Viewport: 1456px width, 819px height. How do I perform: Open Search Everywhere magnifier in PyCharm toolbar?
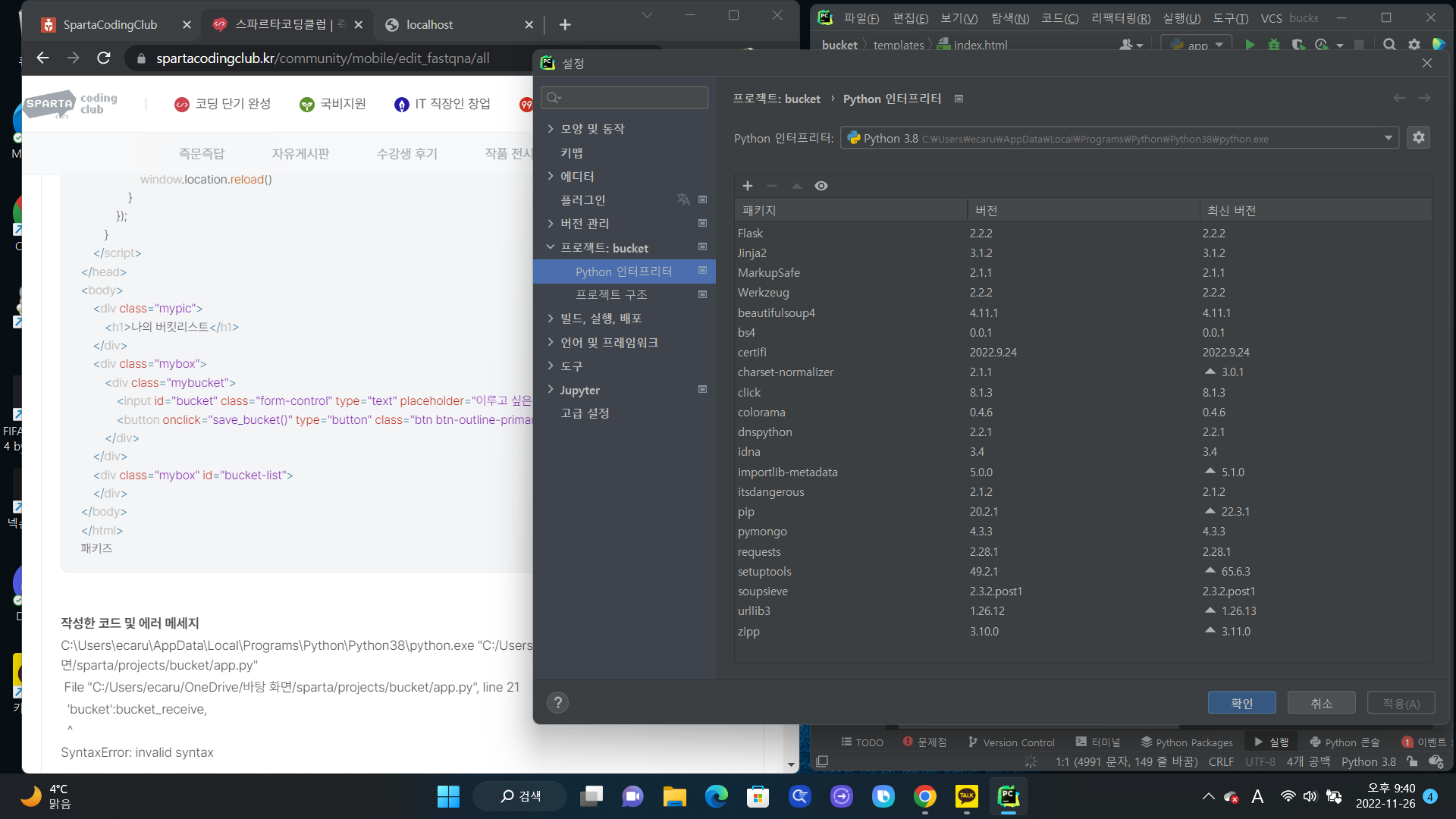(x=1389, y=45)
